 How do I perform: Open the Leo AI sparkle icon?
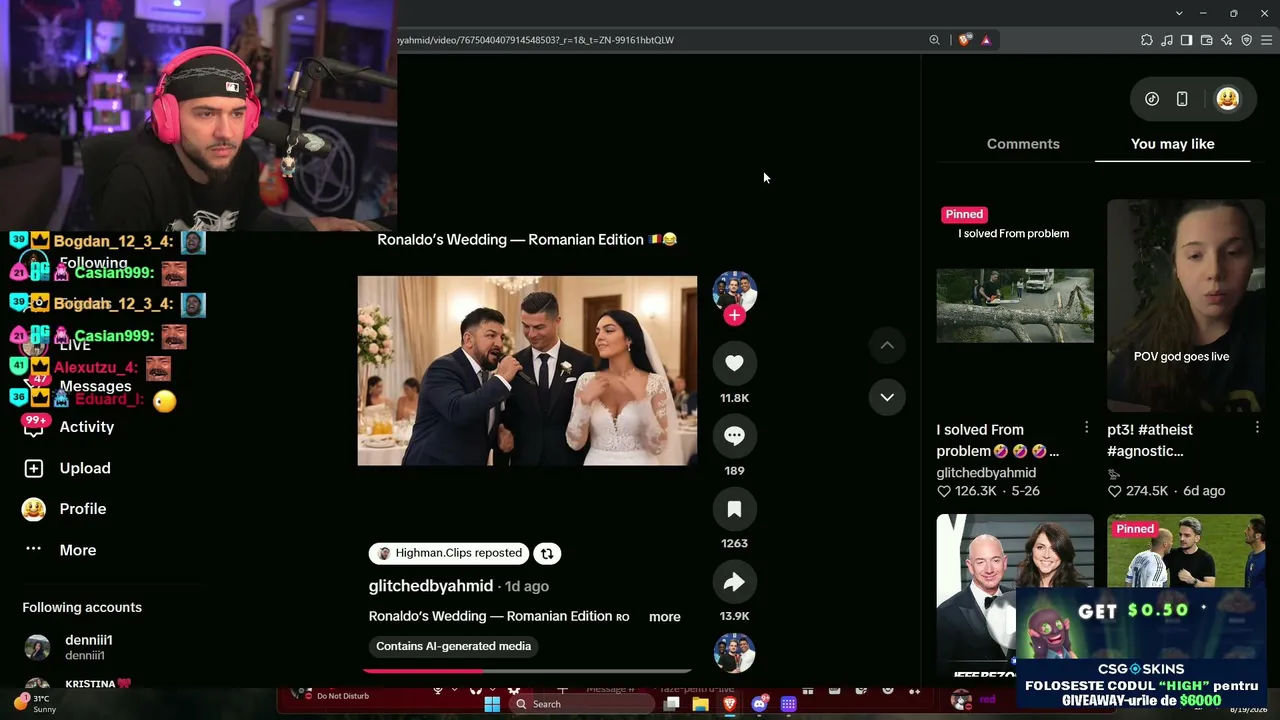tap(1226, 40)
